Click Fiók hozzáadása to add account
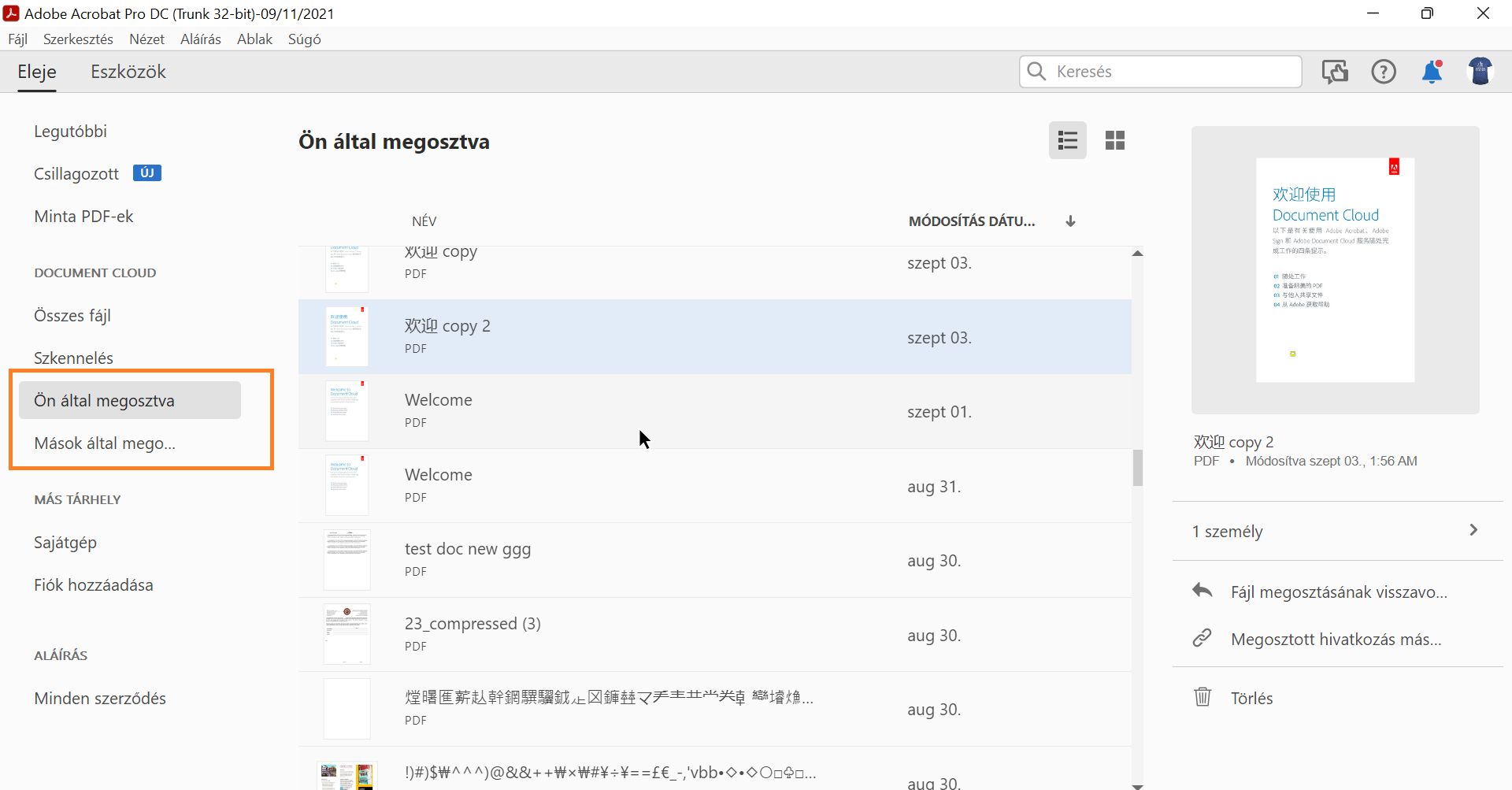 tap(94, 585)
